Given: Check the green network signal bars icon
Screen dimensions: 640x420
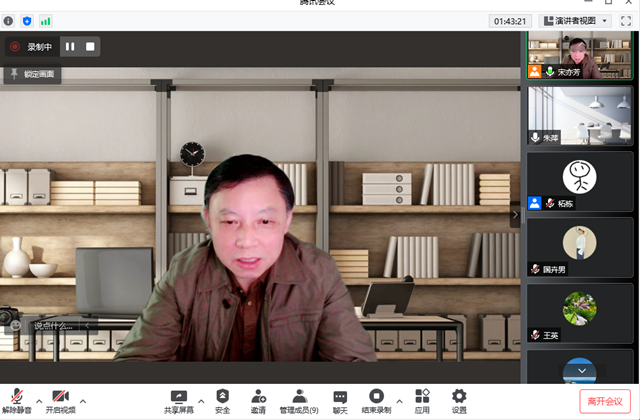Looking at the screenshot, I should tap(45, 21).
